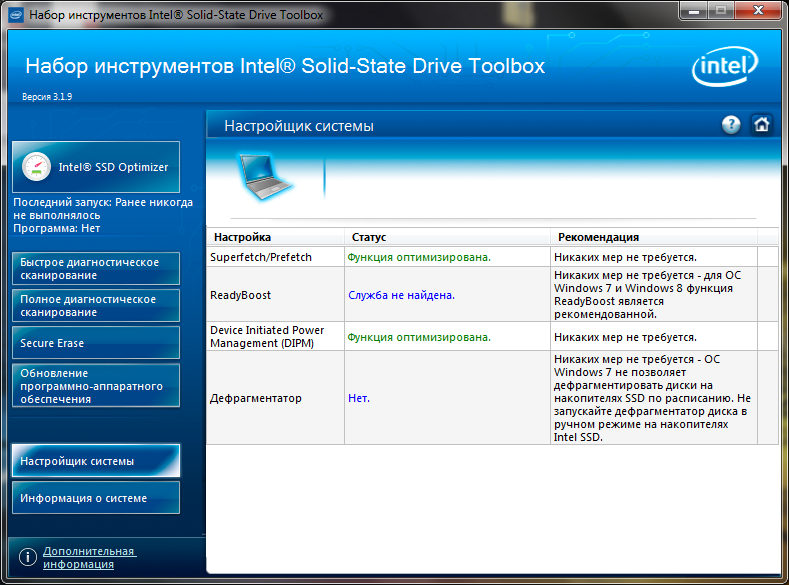
Task: Click the Последний запуск status text
Action: click(x=103, y=209)
